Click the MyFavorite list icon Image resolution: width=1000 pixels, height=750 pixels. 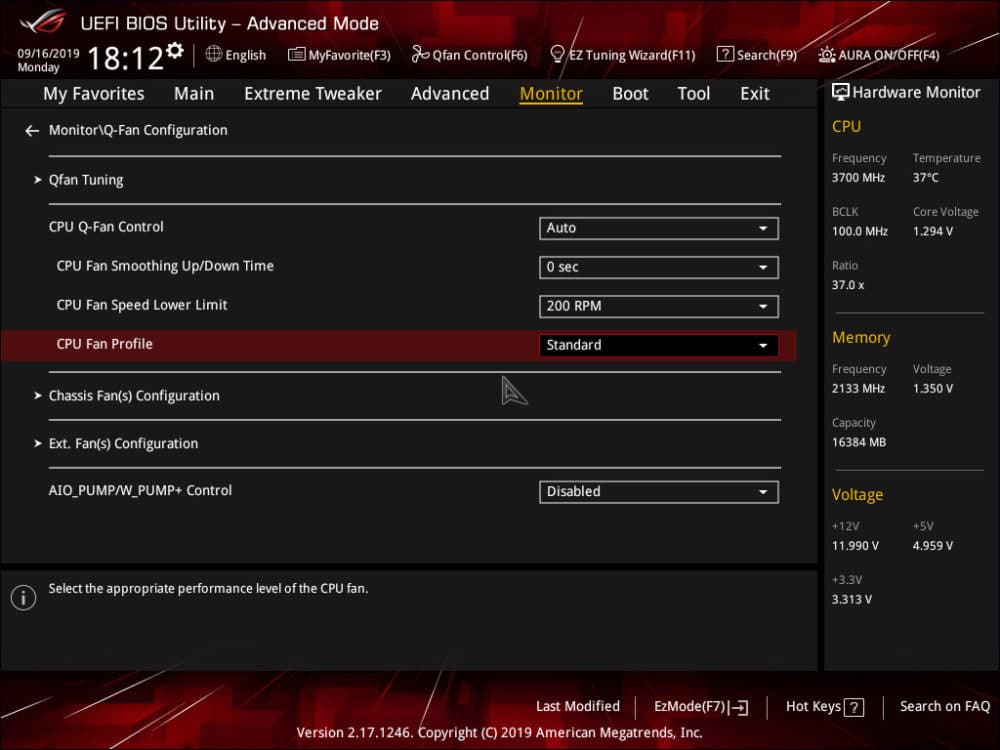[x=297, y=54]
